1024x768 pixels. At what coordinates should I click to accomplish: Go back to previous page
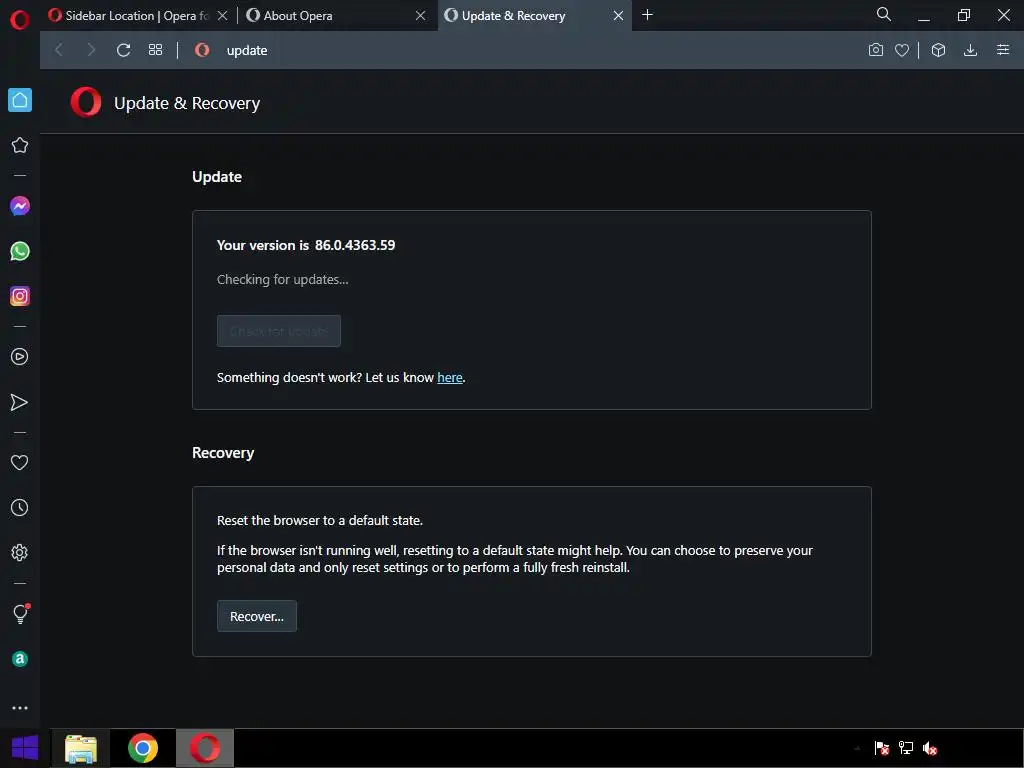59,50
